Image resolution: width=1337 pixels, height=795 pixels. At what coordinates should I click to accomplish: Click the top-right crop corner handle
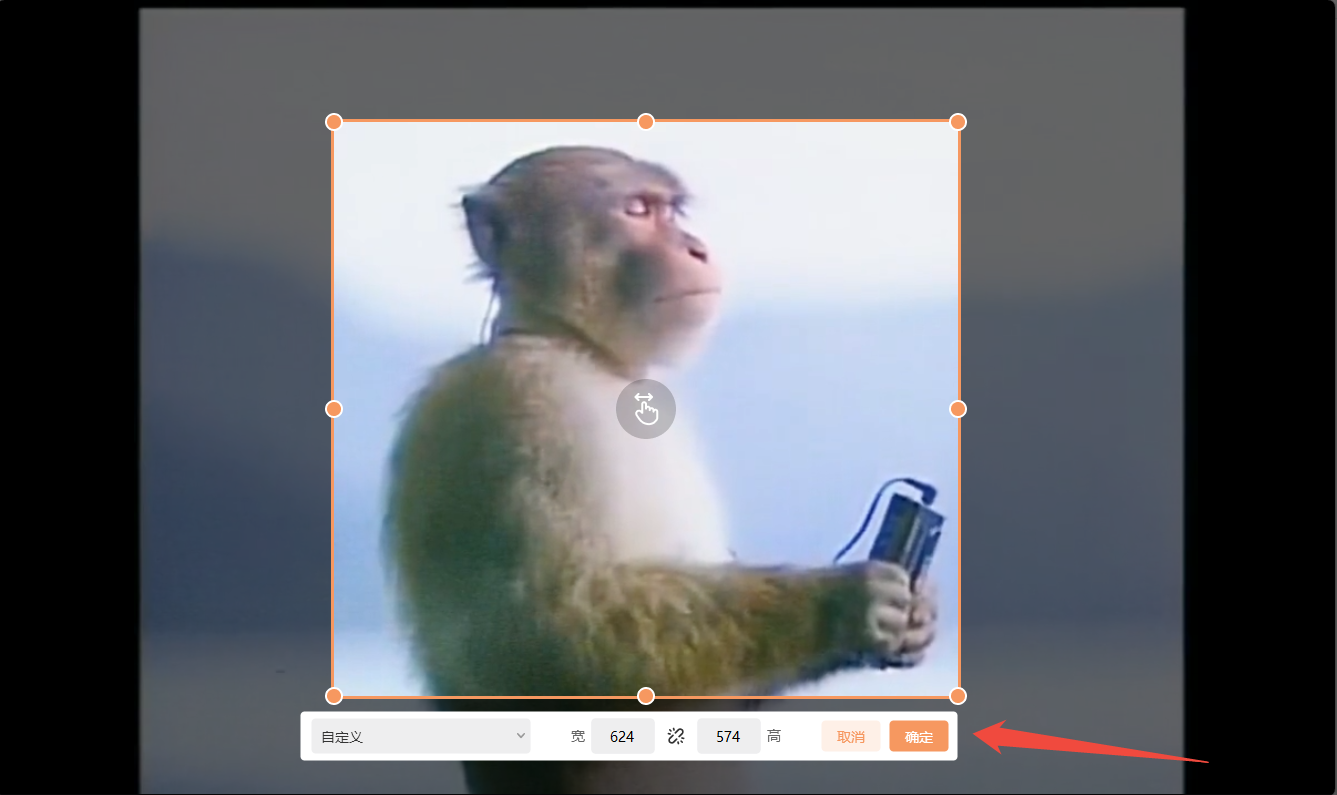click(x=958, y=122)
